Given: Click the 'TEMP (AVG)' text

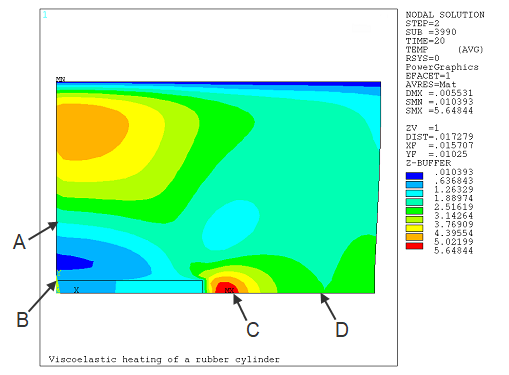Looking at the screenshot, I should coord(444,49).
